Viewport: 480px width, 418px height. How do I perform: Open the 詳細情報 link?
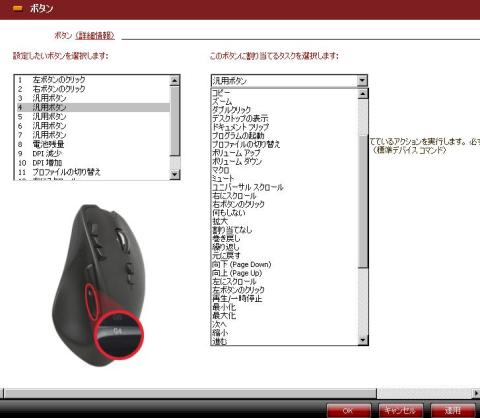point(95,35)
